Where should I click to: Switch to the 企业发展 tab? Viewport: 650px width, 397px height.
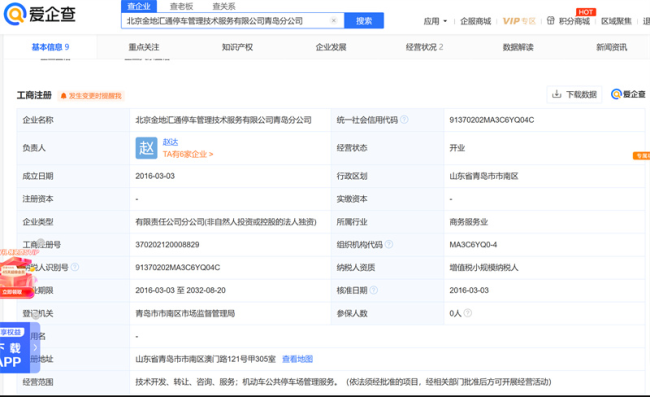click(x=331, y=47)
